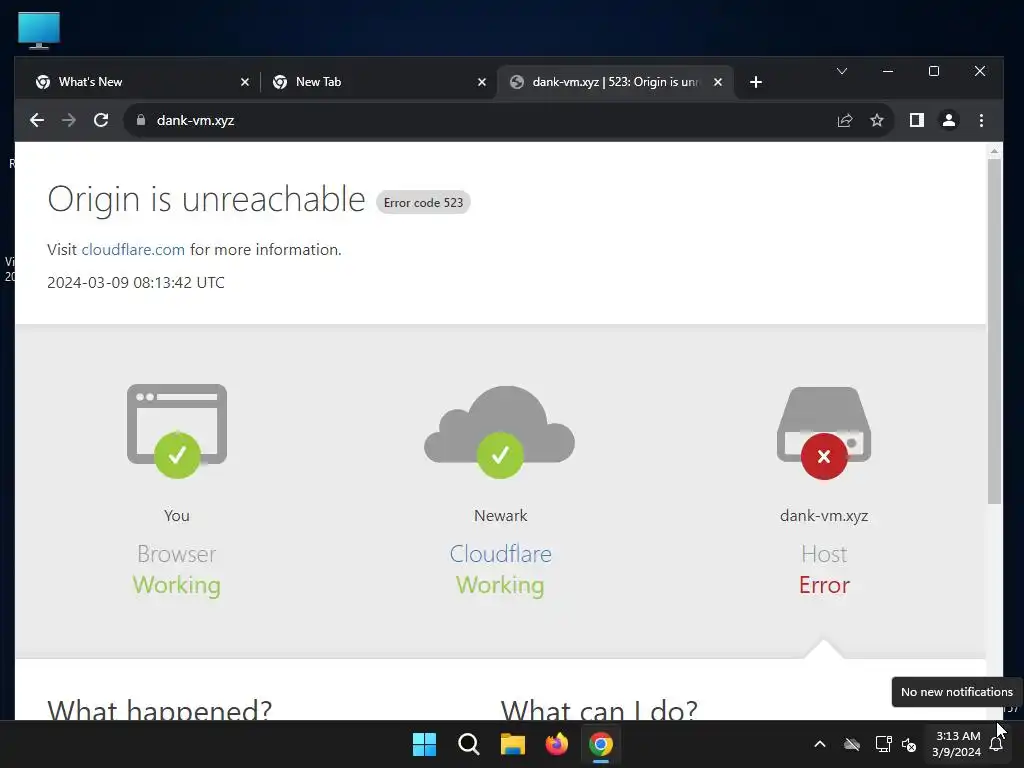
Task: Click the browser window icon above You
Action: click(x=177, y=431)
